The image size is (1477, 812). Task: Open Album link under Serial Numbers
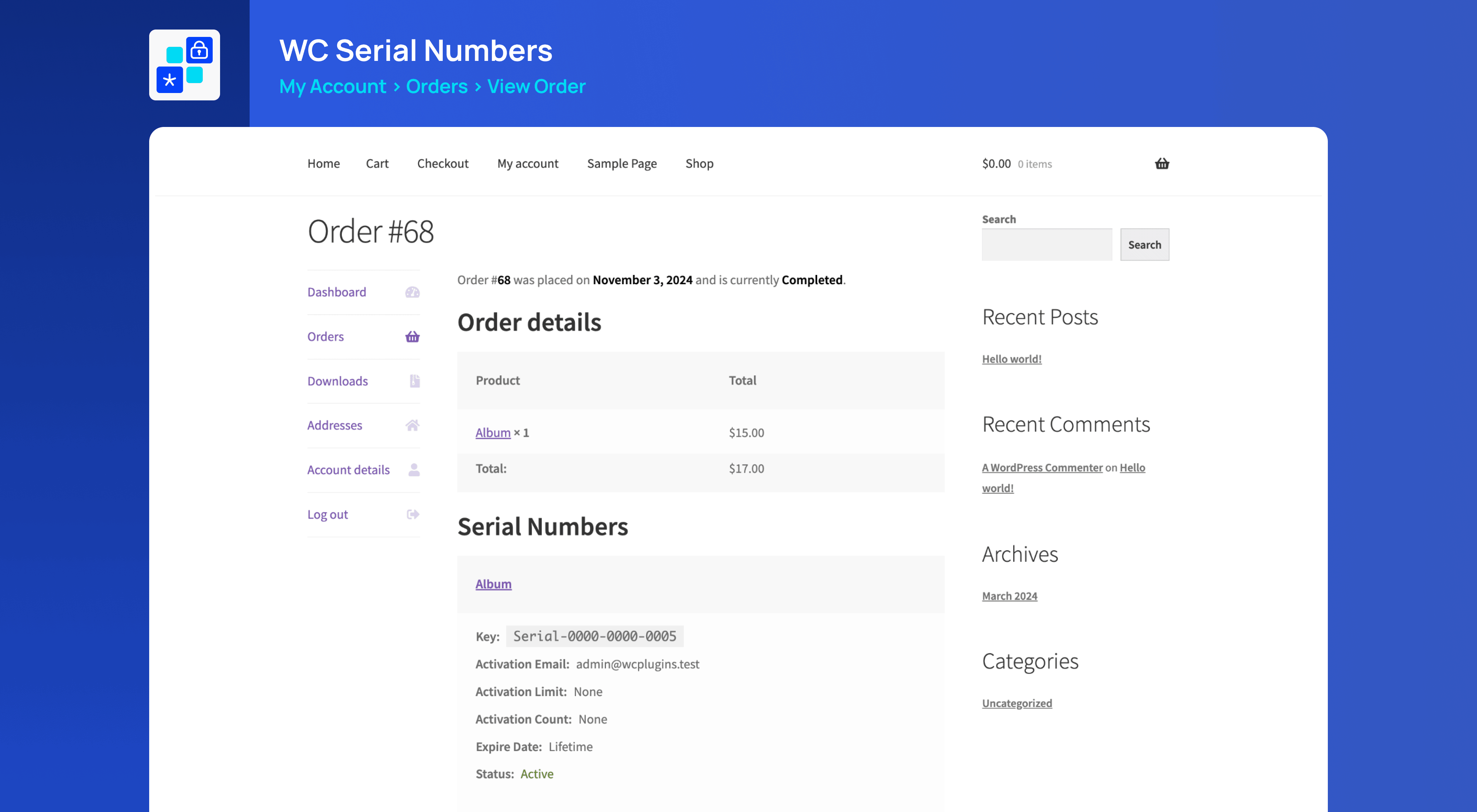tap(493, 584)
